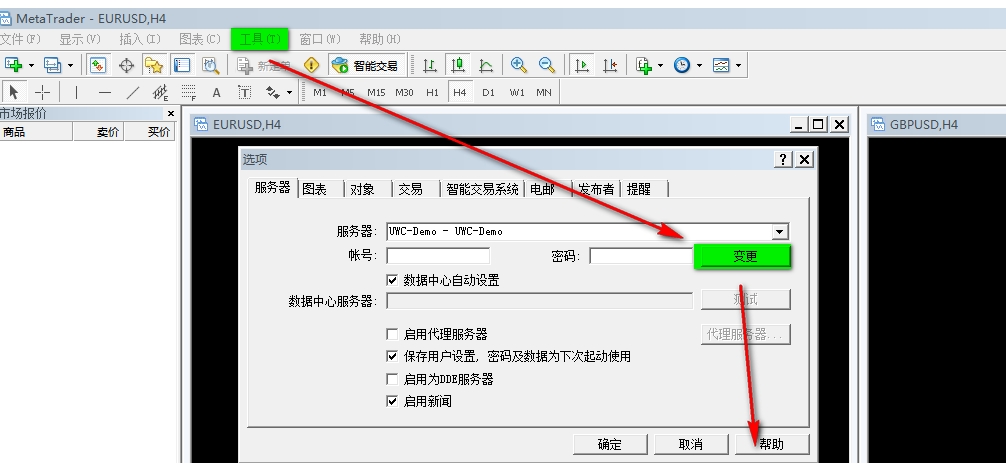
Task: Open the 文件(F) menu
Action: pos(20,39)
